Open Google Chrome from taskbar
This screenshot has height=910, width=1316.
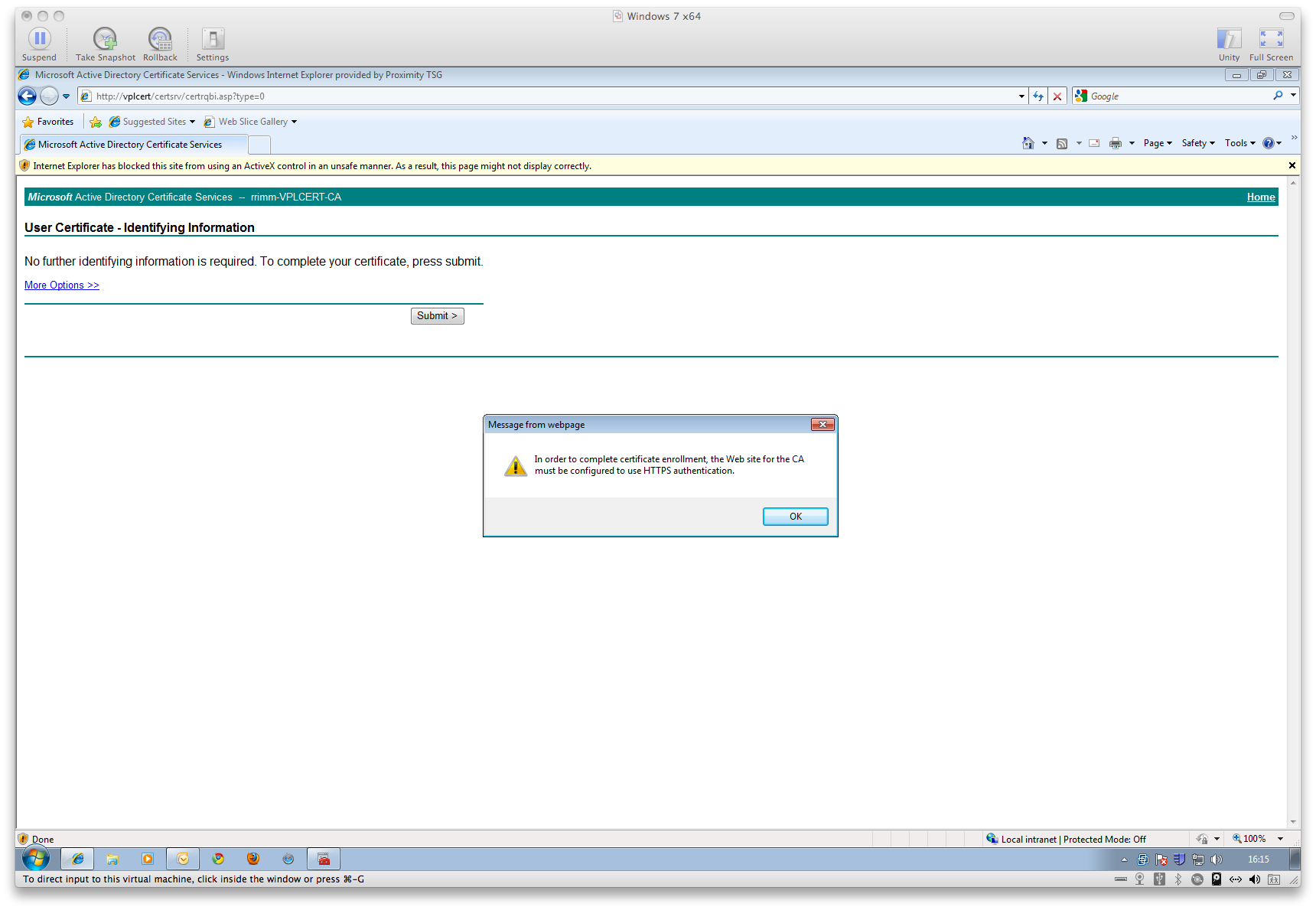click(218, 859)
